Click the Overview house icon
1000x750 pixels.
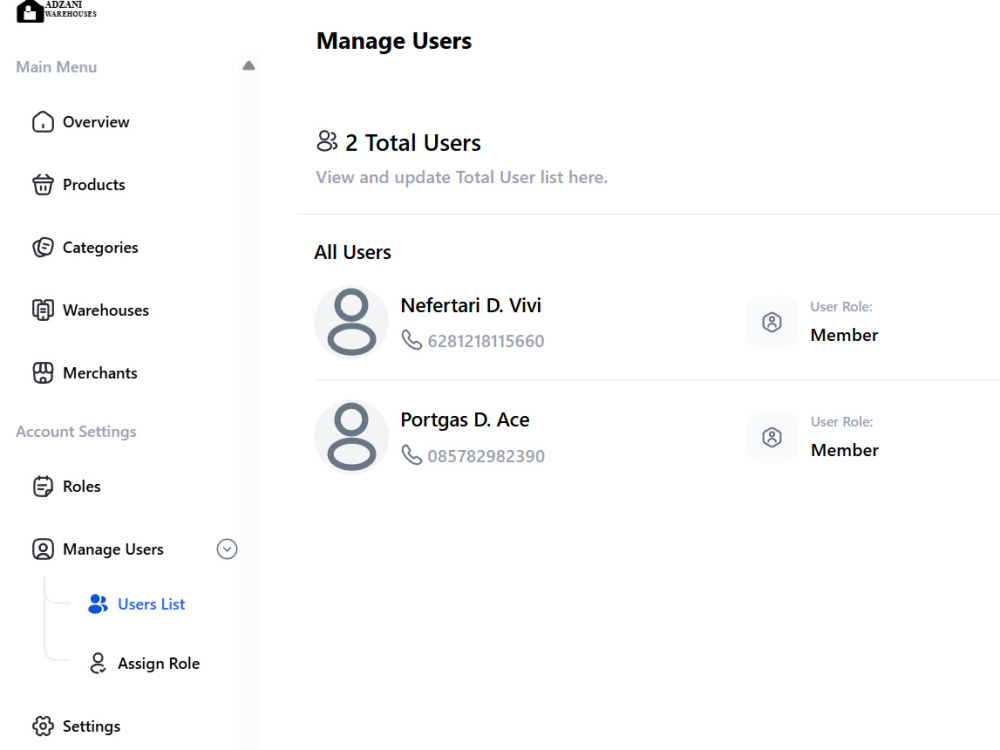(43, 122)
